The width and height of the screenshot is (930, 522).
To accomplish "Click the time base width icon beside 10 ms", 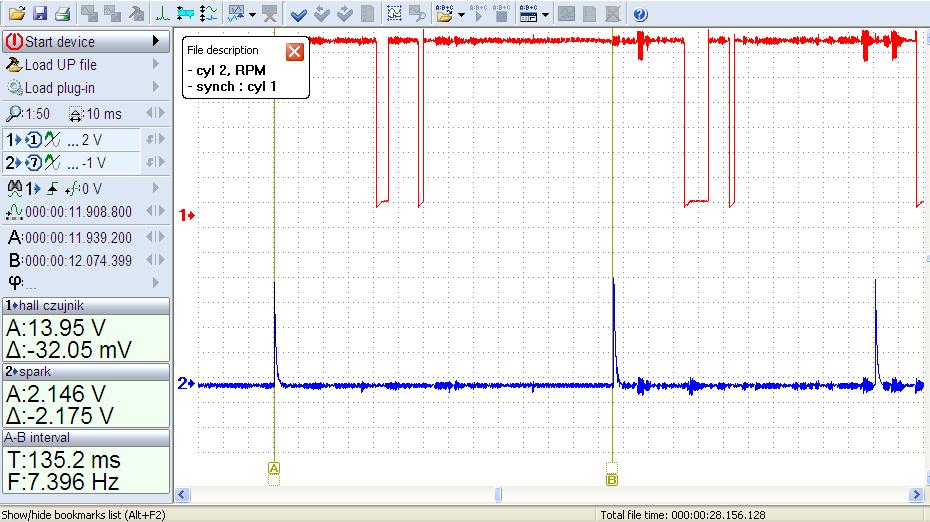I will coord(75,114).
